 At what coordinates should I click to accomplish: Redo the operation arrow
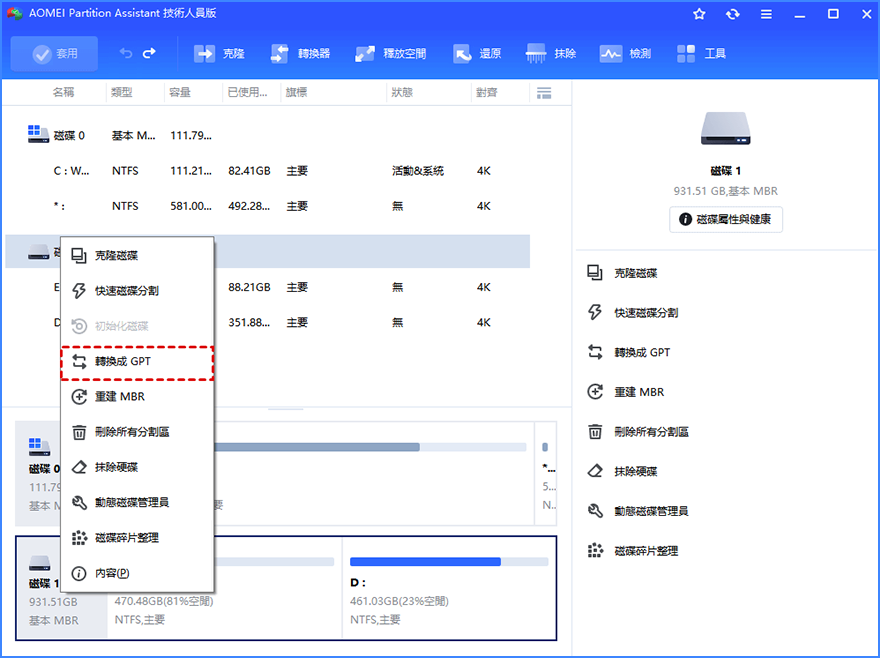(x=149, y=53)
